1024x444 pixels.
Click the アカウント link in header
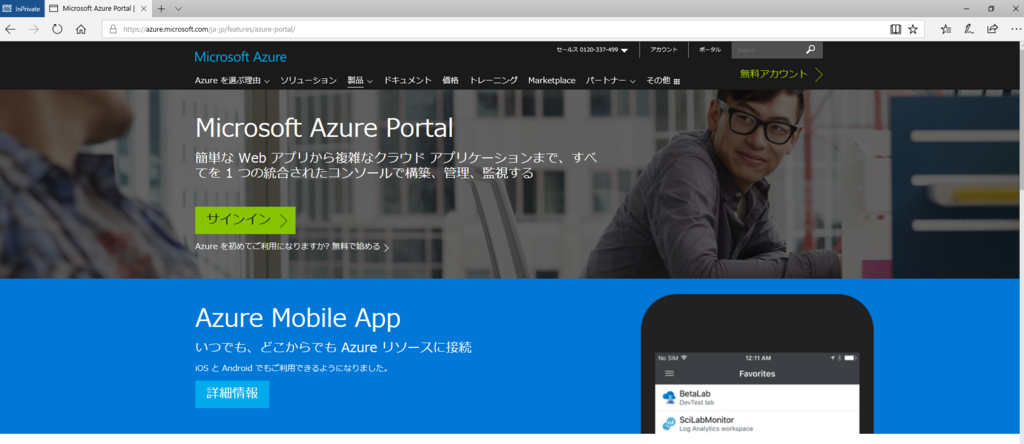pos(664,50)
